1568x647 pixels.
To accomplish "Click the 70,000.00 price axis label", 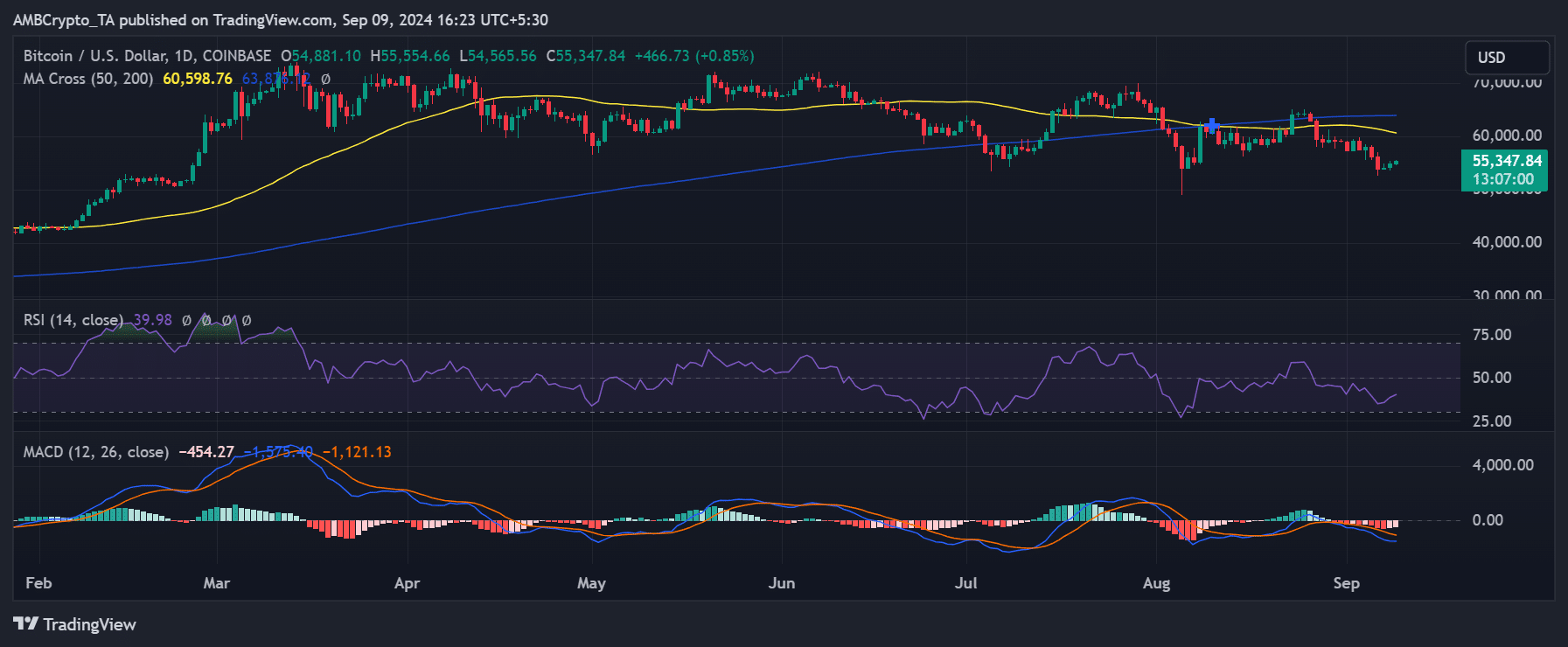I will click(x=1507, y=82).
